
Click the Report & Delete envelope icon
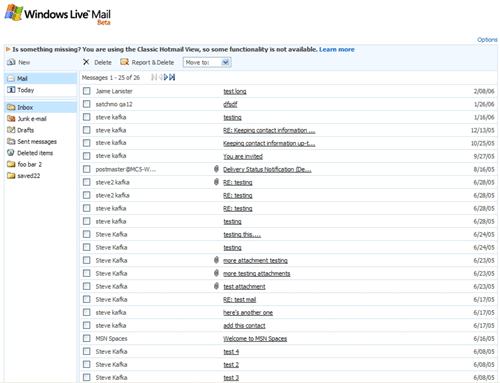[x=124, y=62]
